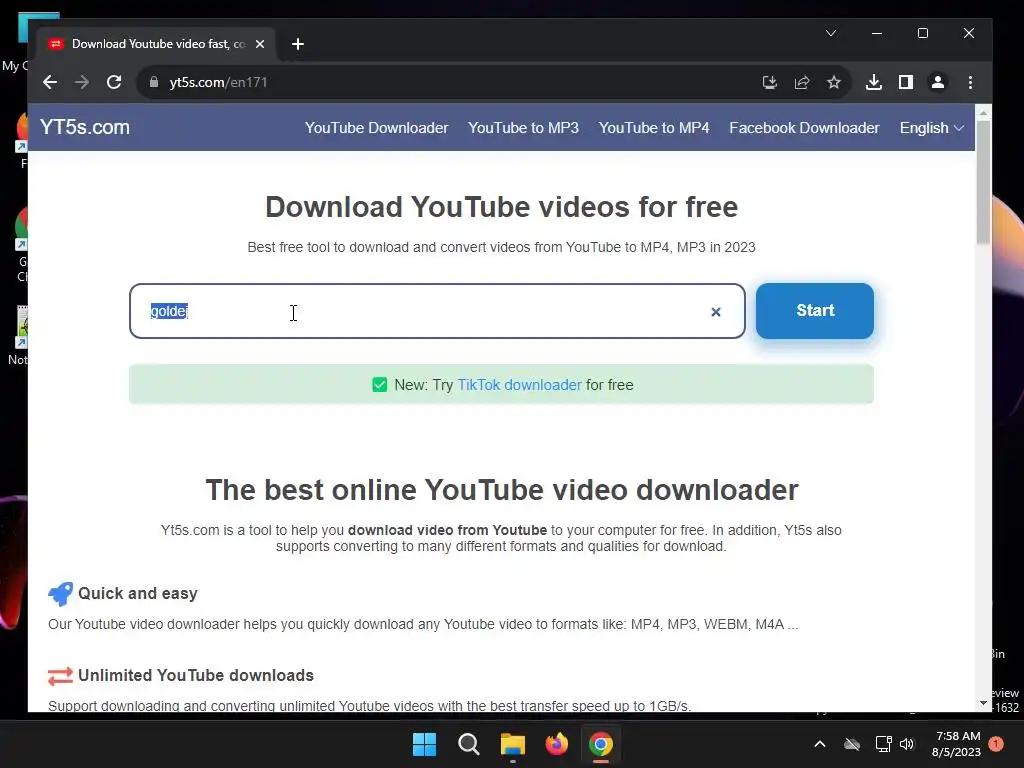
Task: Open Windows taskbar search
Action: coord(468,744)
